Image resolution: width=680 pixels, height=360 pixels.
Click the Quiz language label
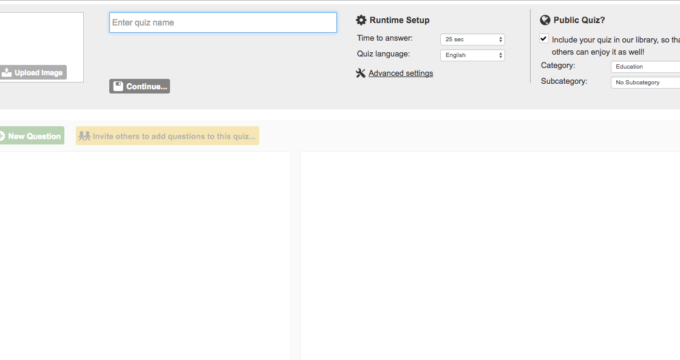[383, 54]
